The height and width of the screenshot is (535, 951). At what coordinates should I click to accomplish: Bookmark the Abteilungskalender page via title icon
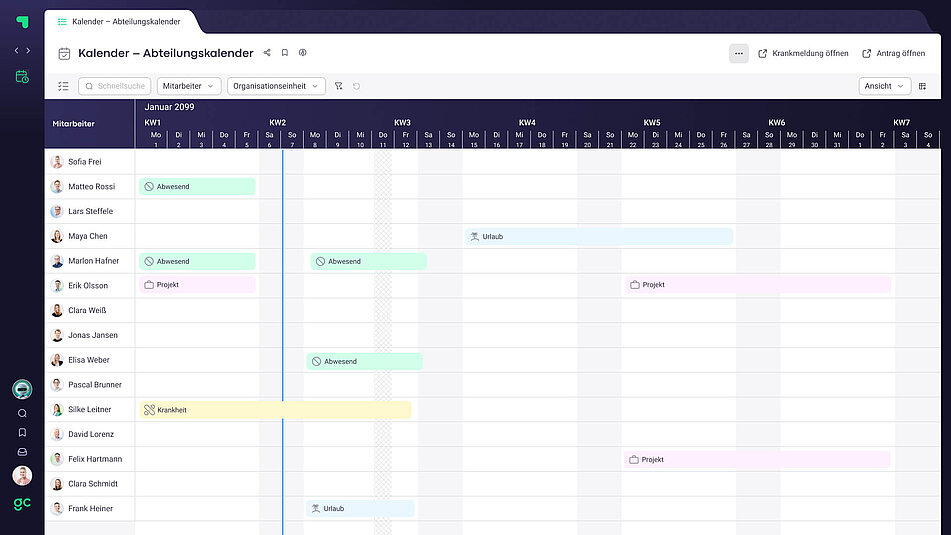(x=285, y=53)
